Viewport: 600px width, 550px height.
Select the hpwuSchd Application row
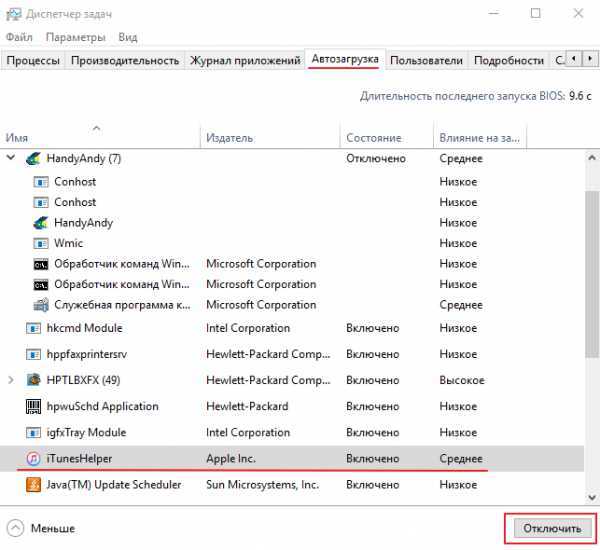(x=292, y=406)
